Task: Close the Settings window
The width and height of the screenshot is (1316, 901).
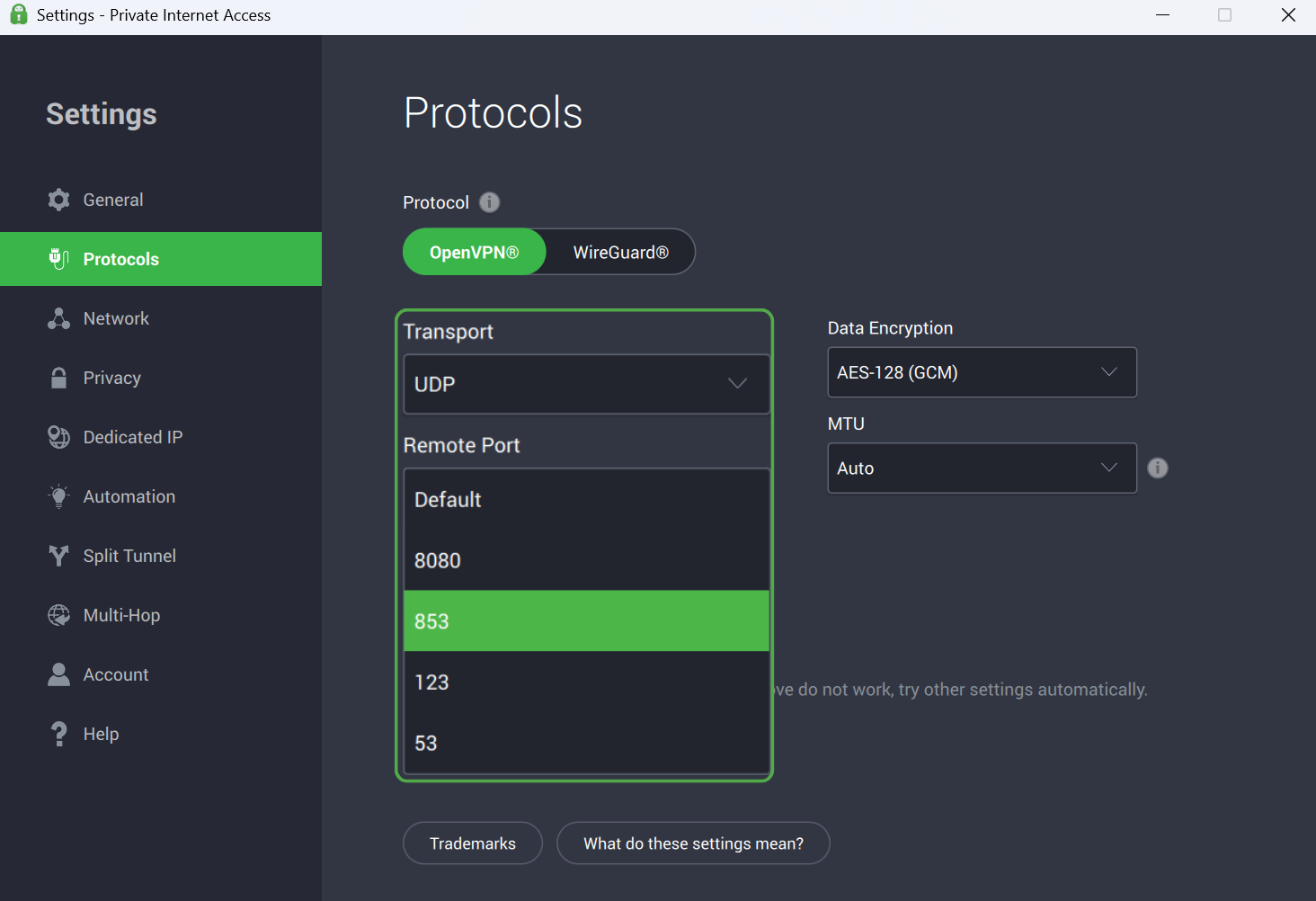Action: (x=1288, y=15)
